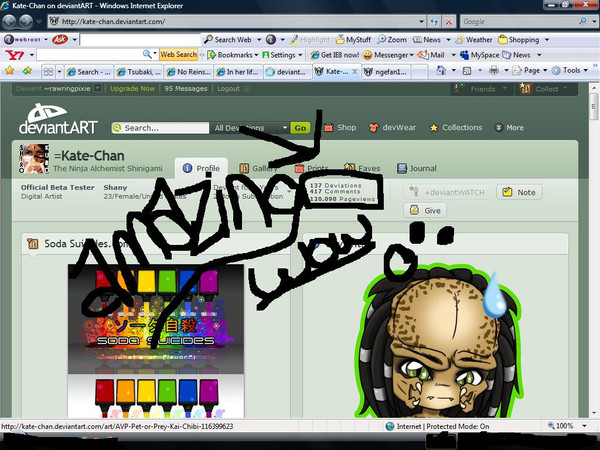The height and width of the screenshot is (450, 600).
Task: Open the Collections link
Action: click(456, 127)
